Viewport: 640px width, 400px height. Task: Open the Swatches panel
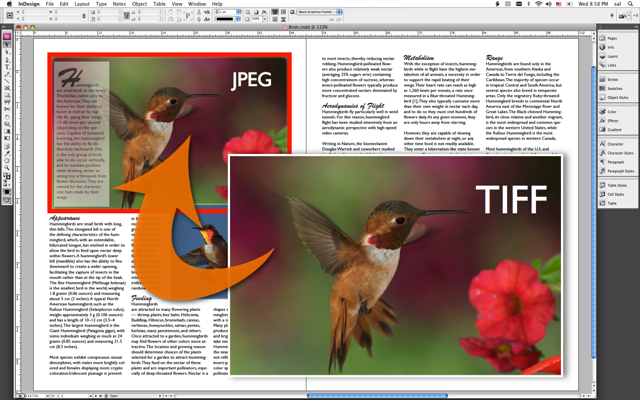pos(611,89)
